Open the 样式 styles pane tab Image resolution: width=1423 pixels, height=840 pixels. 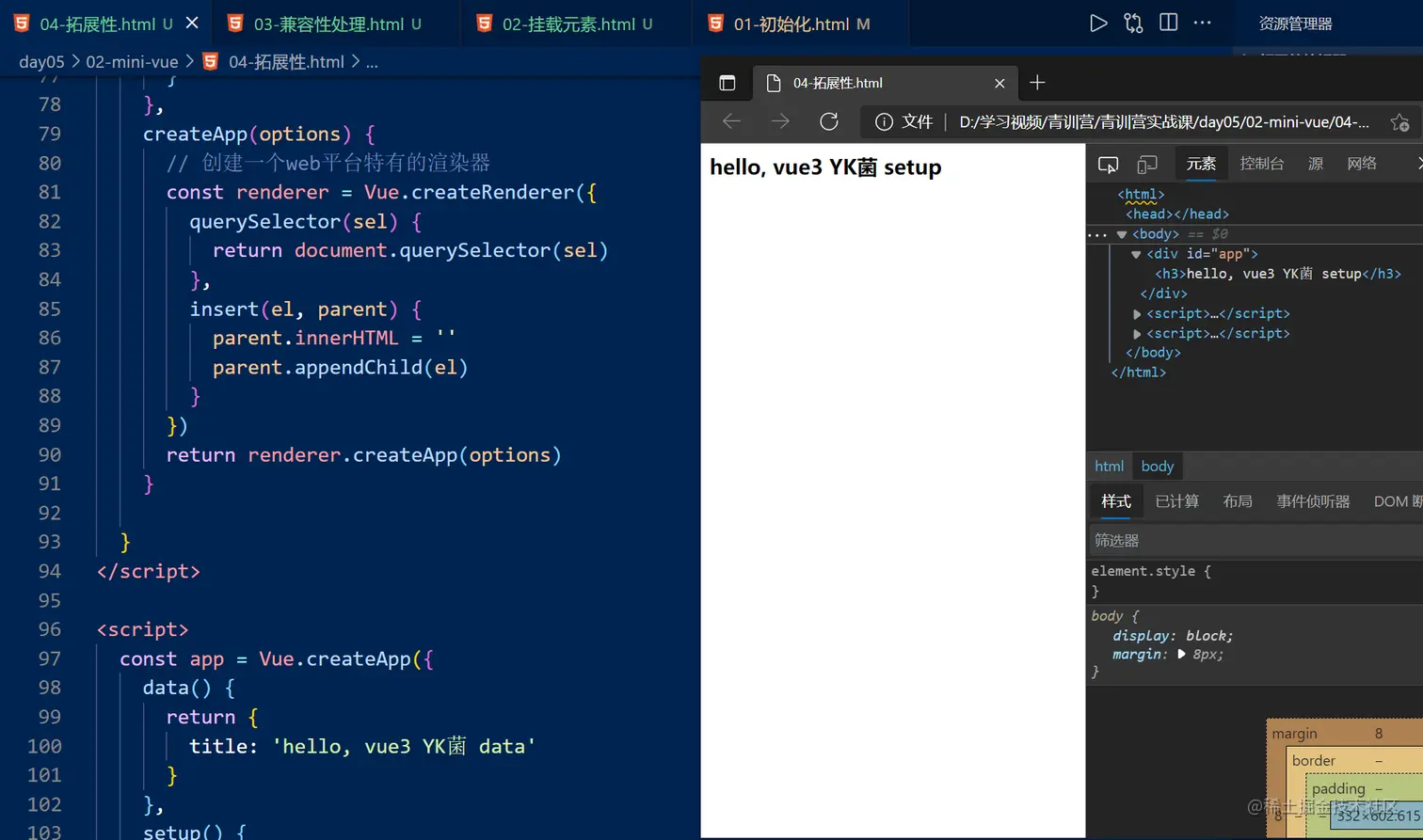tap(1116, 501)
